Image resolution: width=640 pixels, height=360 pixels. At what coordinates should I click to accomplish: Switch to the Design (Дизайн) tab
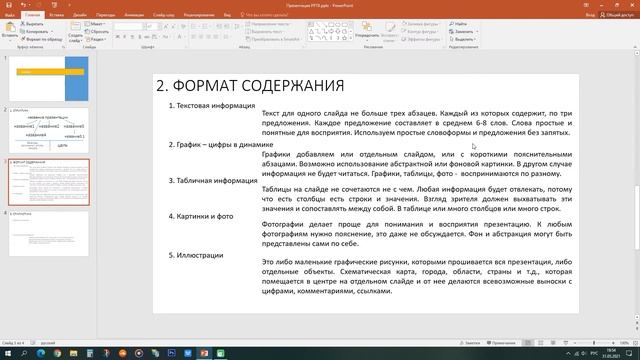pyautogui.click(x=80, y=15)
